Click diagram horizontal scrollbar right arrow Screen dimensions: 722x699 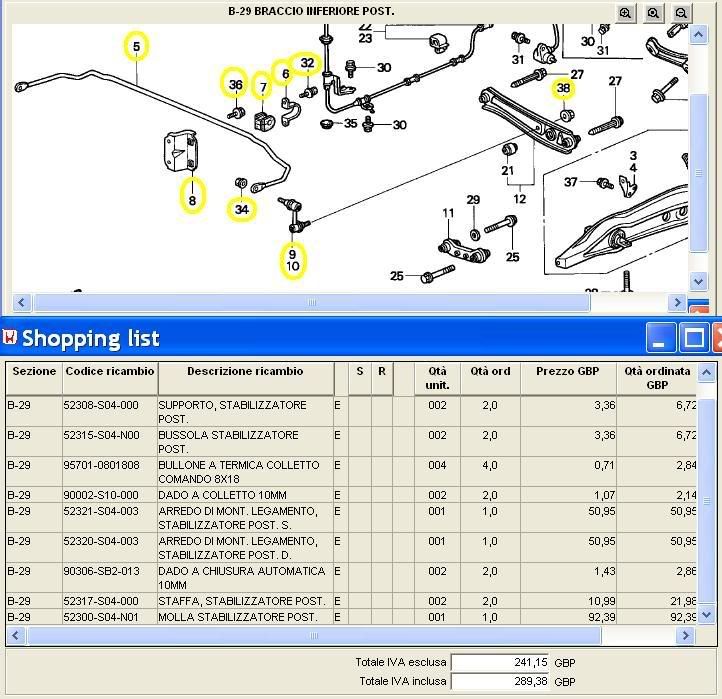tap(677, 303)
